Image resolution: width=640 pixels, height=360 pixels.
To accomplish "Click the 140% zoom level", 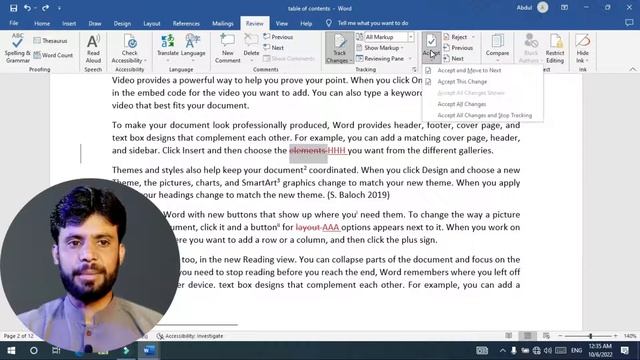I will [630, 336].
